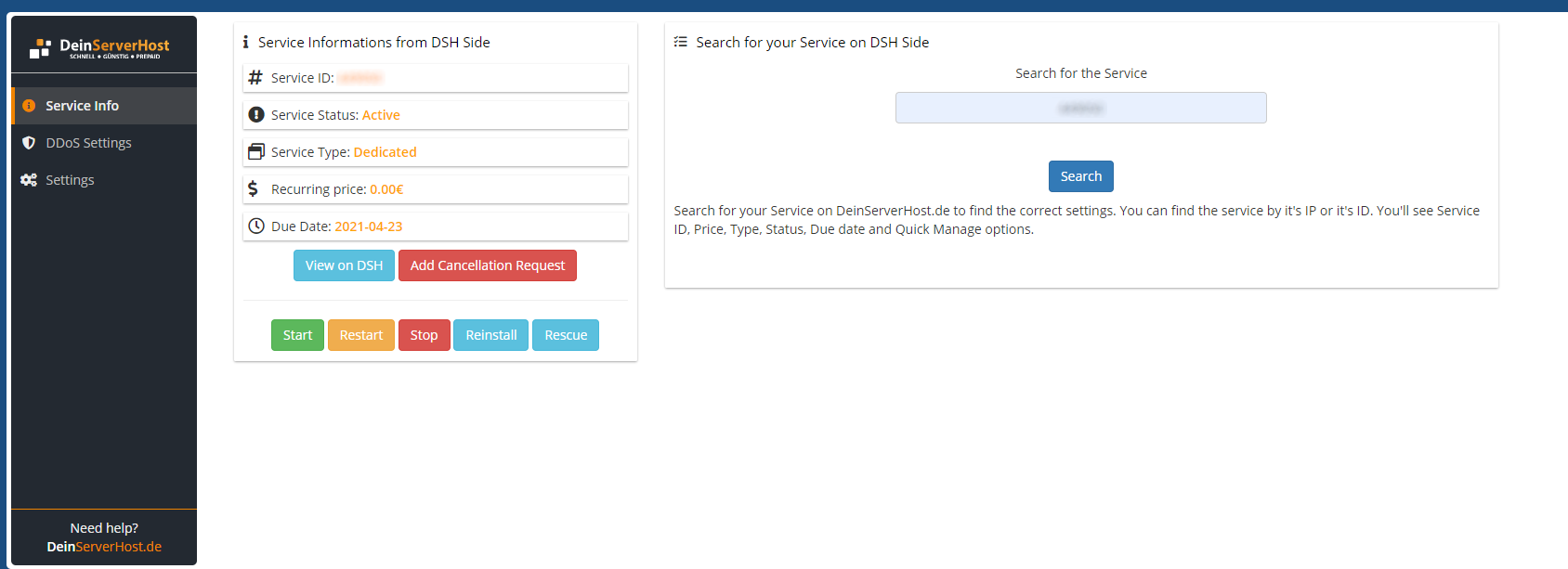
Task: Click the window icon beside Service Type
Action: pos(256,152)
